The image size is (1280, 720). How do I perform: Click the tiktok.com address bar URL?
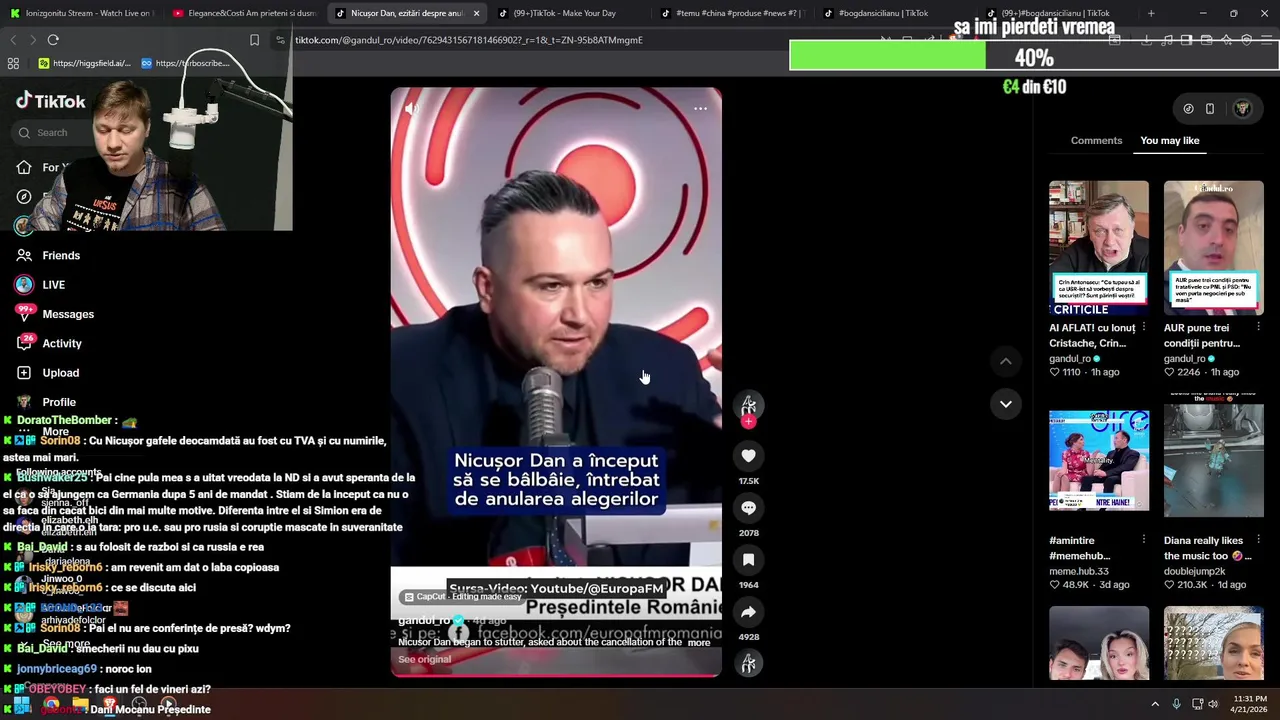[469, 40]
